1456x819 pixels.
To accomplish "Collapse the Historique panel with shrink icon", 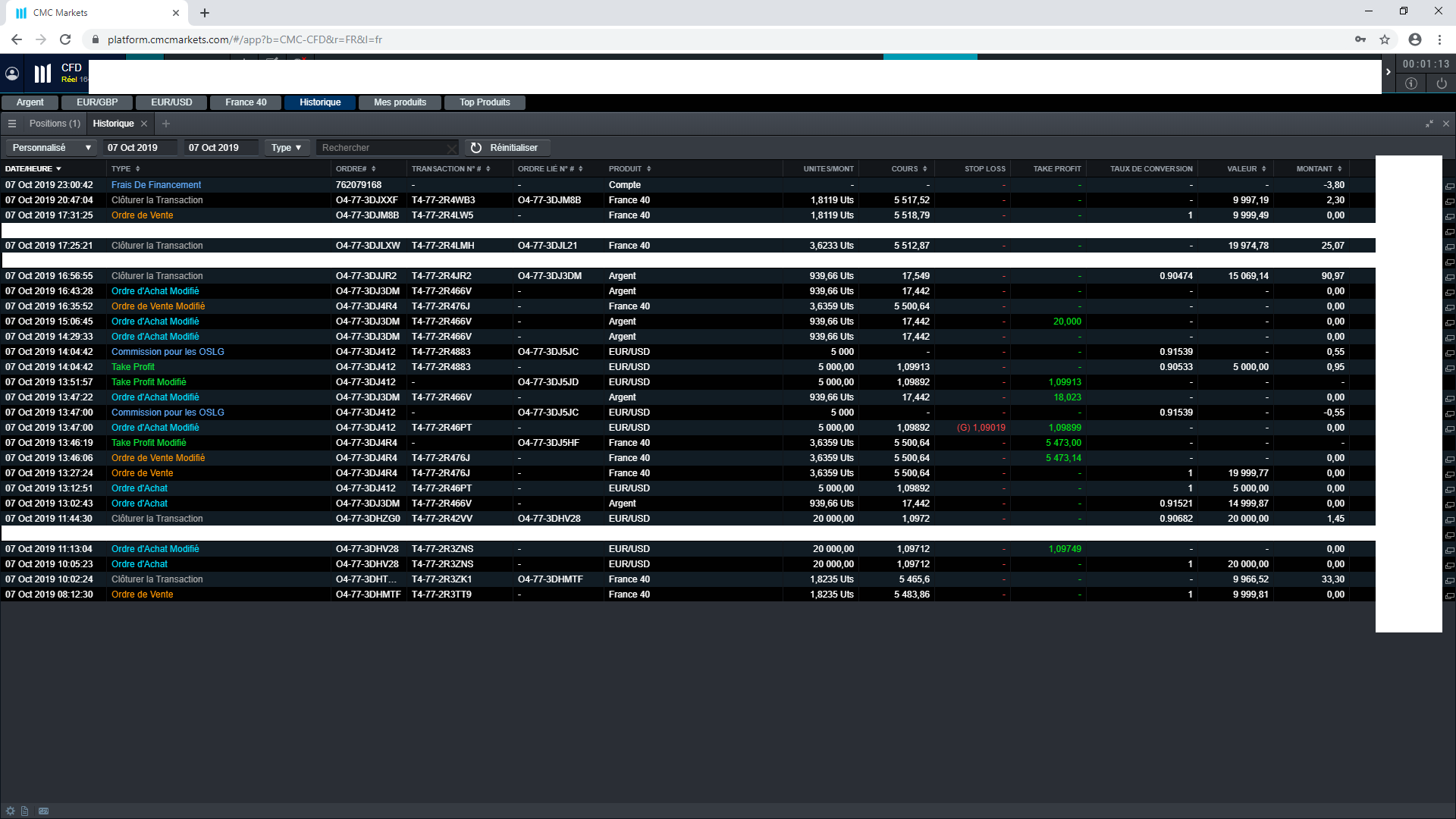I will (1429, 124).
